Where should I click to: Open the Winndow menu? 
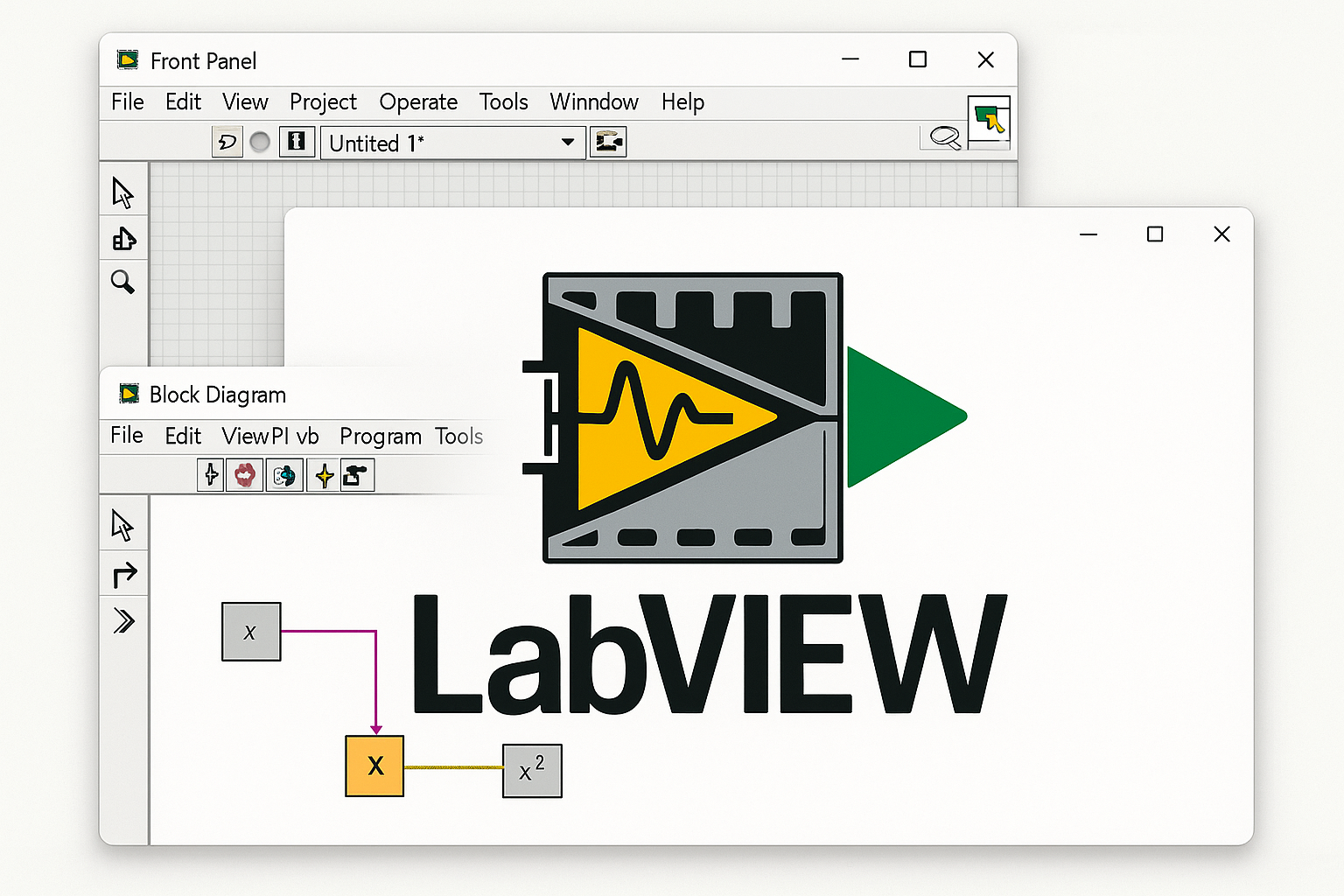[x=594, y=102]
